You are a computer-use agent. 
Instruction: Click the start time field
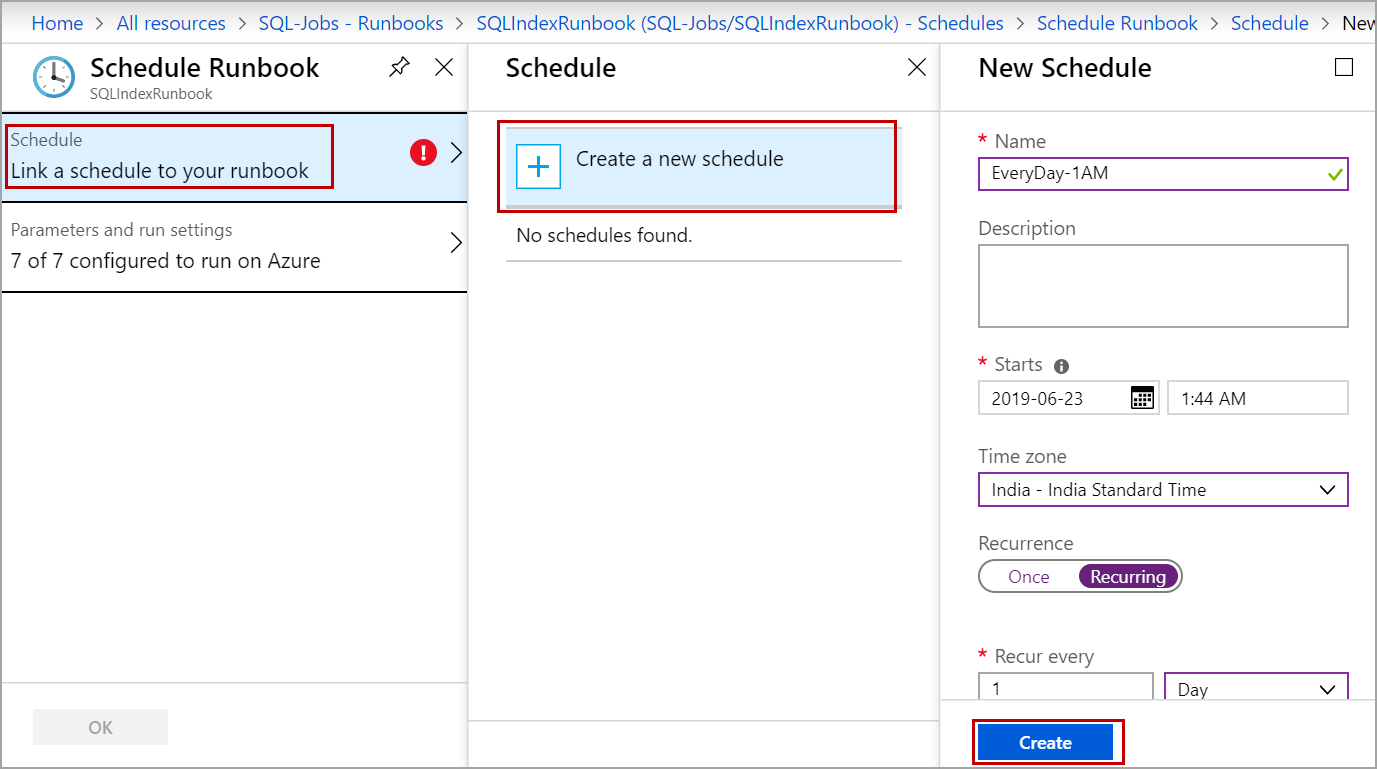[x=1257, y=398]
